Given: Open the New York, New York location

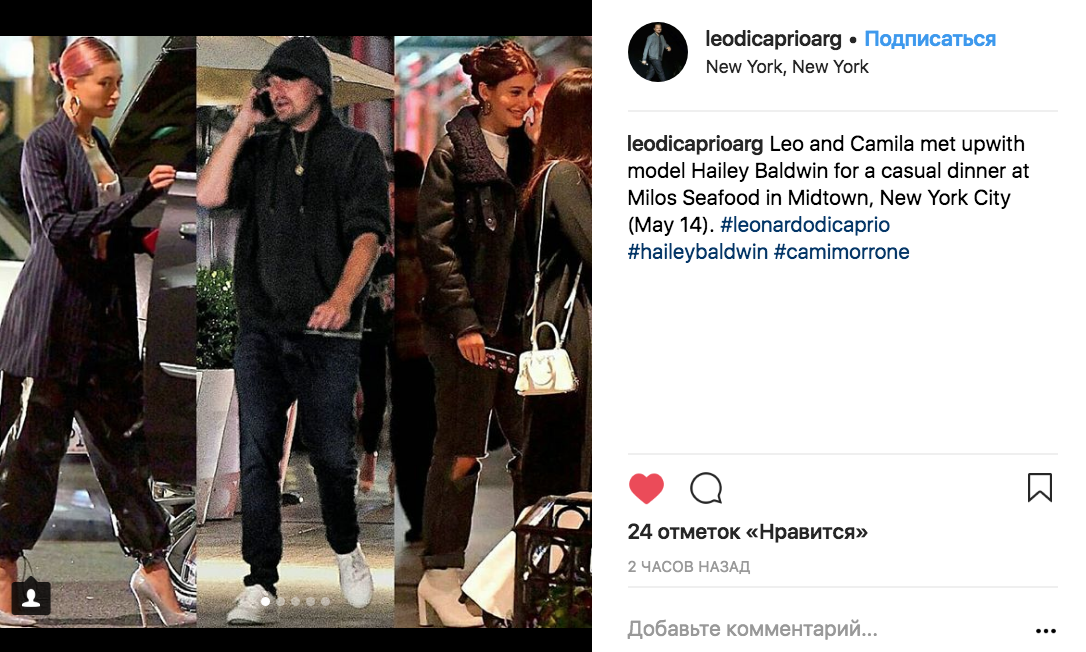Looking at the screenshot, I should (787, 67).
